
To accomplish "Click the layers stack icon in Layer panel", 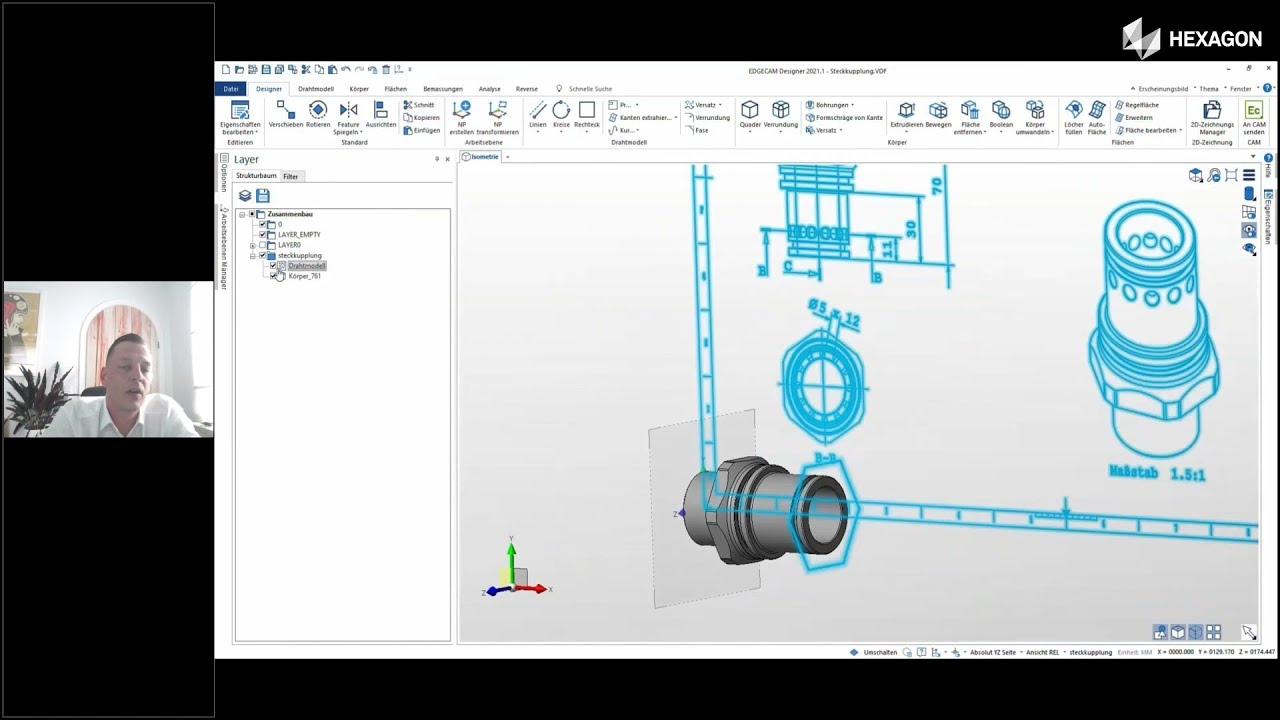I will point(245,196).
